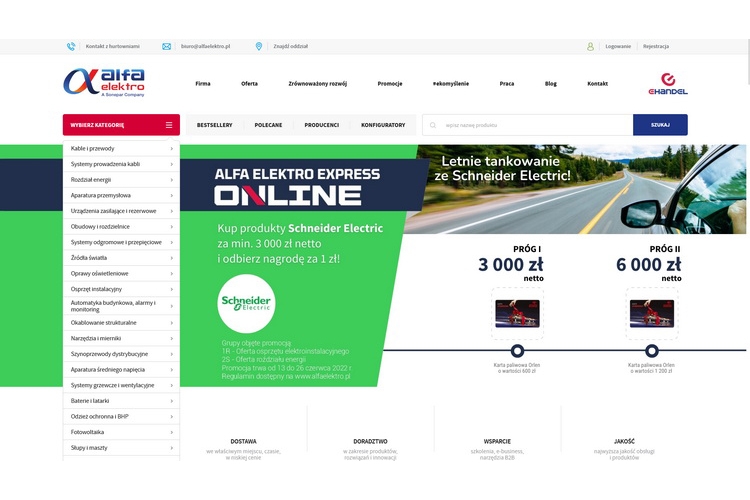The height and width of the screenshot is (500, 750).
Task: Select the 6 000 zł threshold marker
Action: pos(651,351)
